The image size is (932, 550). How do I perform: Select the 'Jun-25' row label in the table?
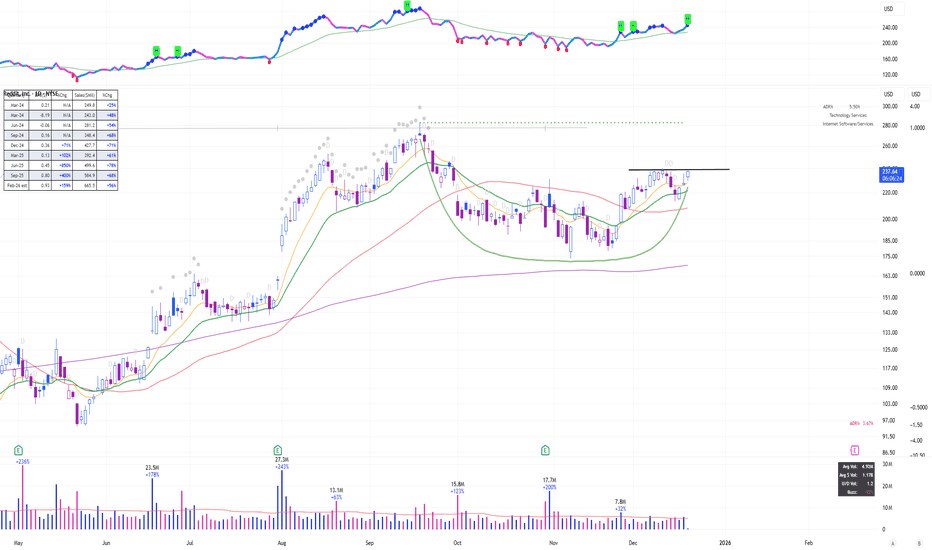17,165
